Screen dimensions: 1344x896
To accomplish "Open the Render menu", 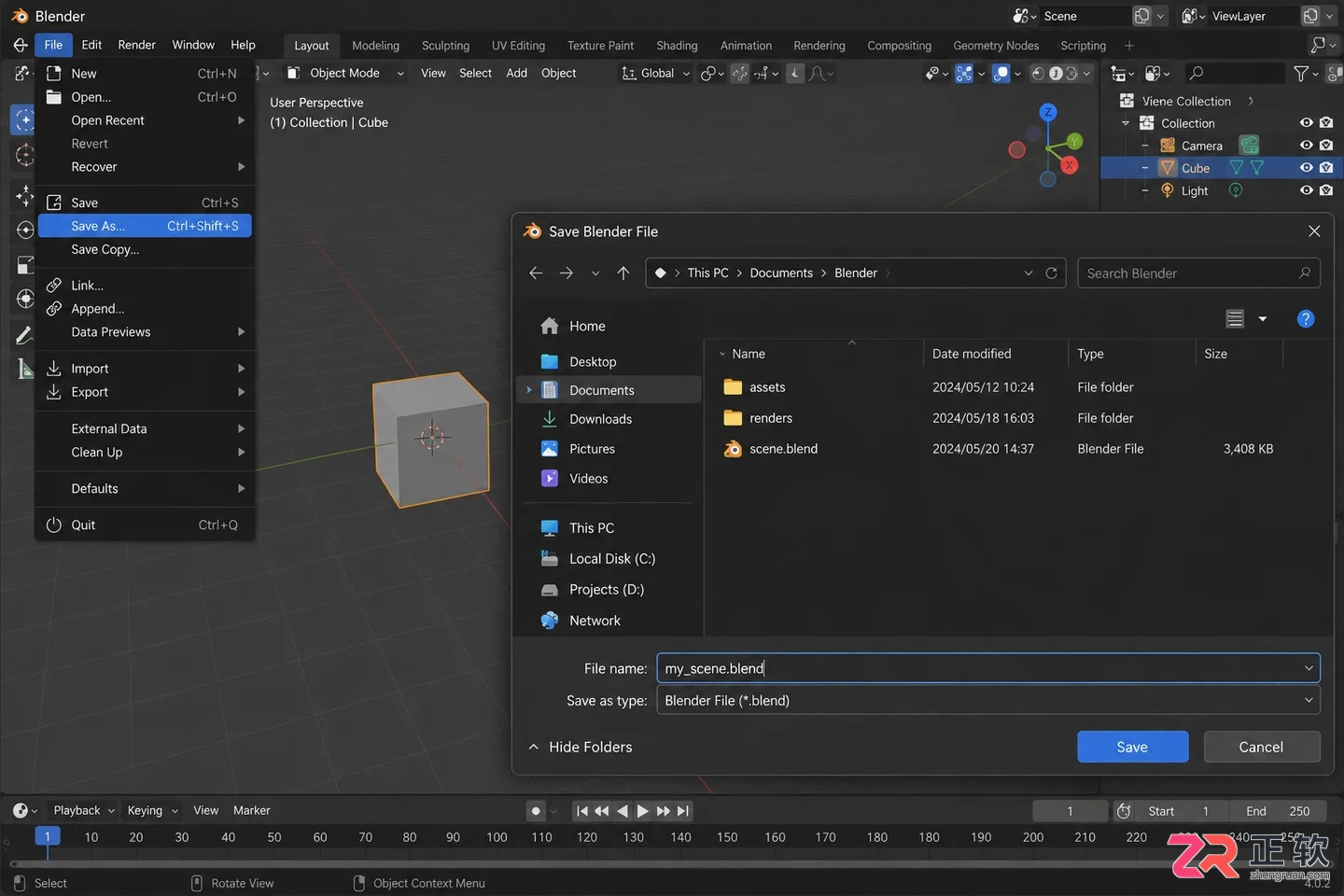I will pyautogui.click(x=136, y=45).
